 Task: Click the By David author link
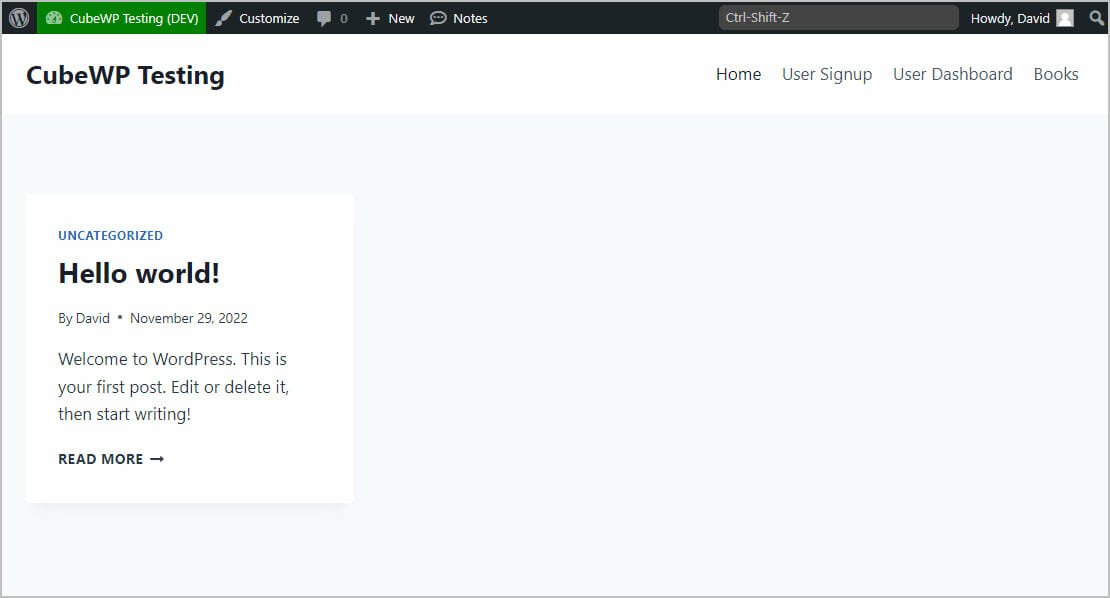(x=84, y=318)
